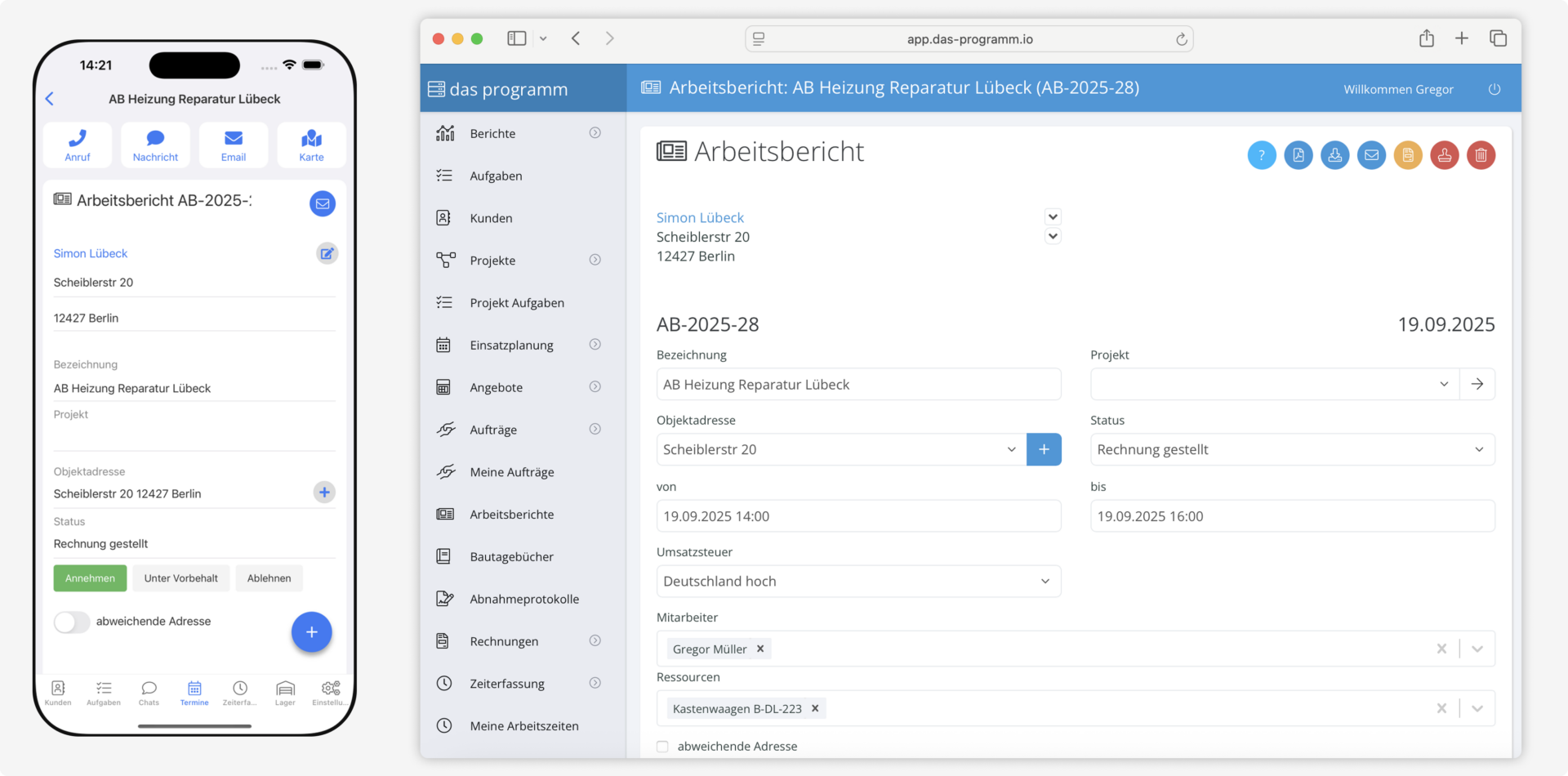Viewport: 1568px width, 776px height.
Task: Switch to the Lager tab on mobile
Action: [285, 693]
